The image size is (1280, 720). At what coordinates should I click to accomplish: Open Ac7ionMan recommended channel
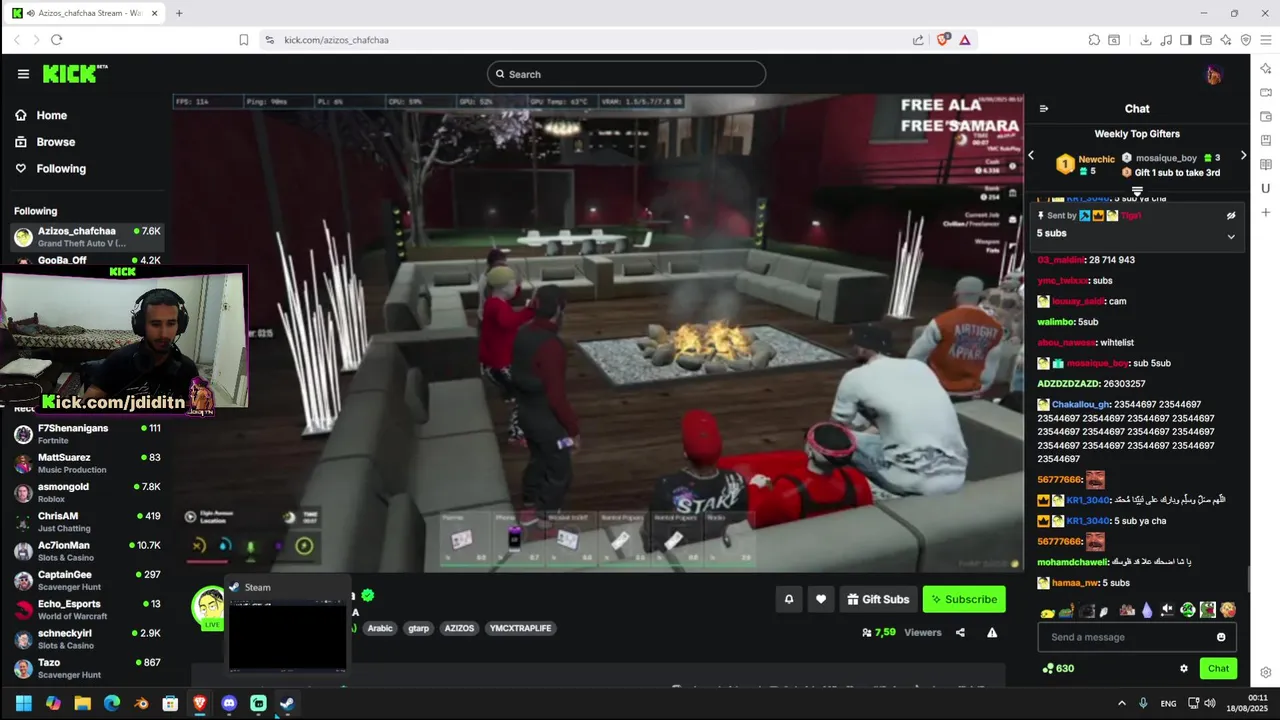[x=87, y=551]
